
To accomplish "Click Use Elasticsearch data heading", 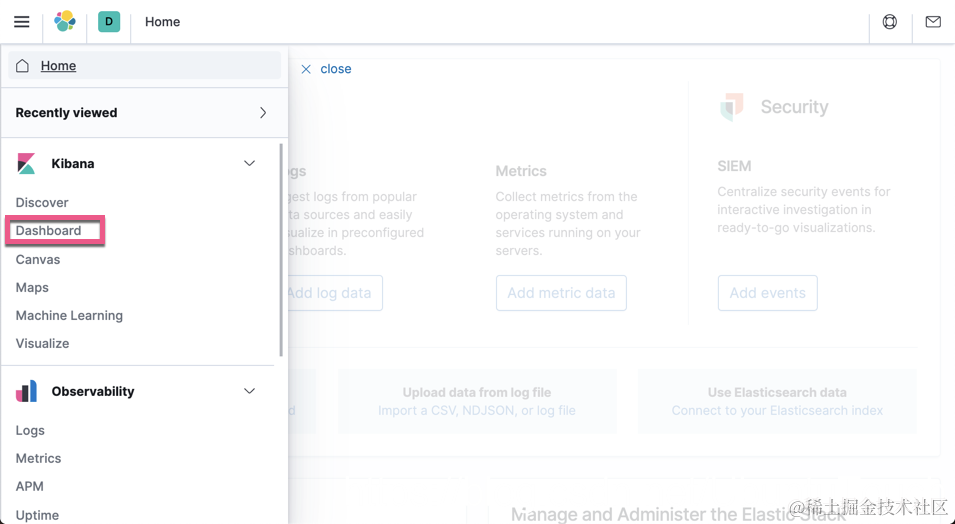I will [777, 392].
